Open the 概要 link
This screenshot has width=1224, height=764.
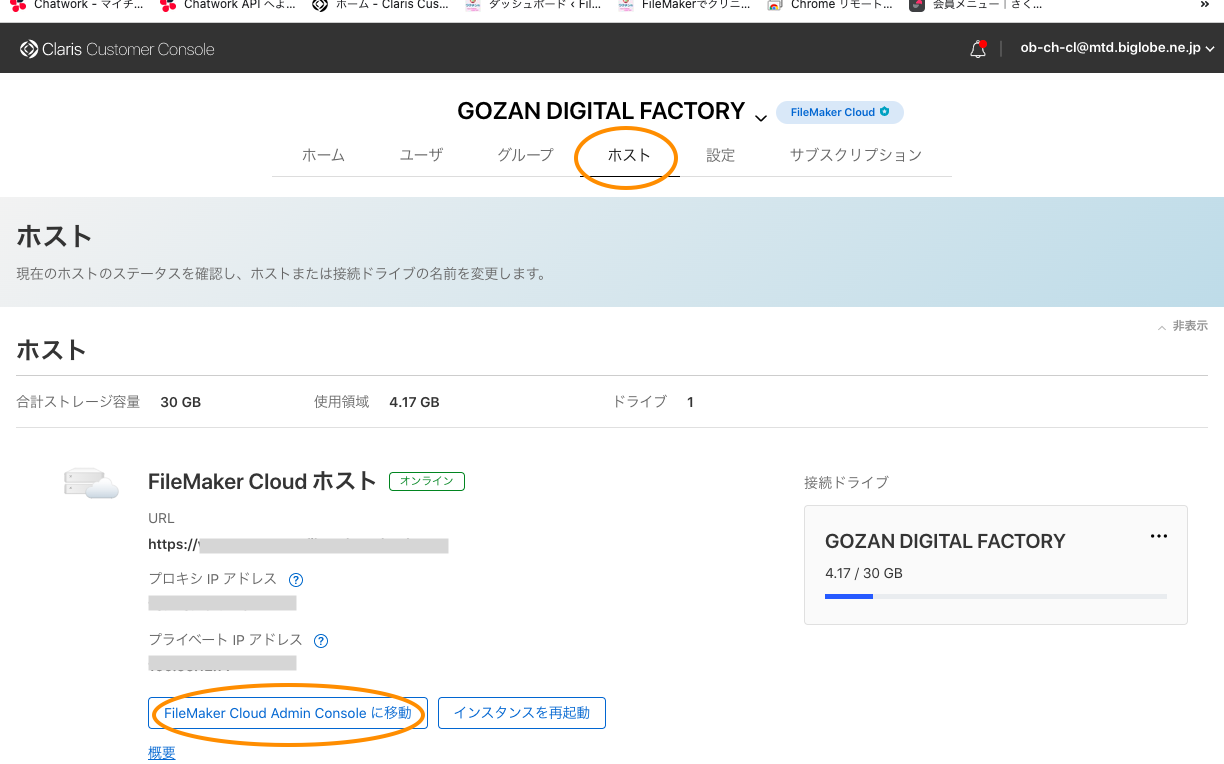tap(162, 753)
